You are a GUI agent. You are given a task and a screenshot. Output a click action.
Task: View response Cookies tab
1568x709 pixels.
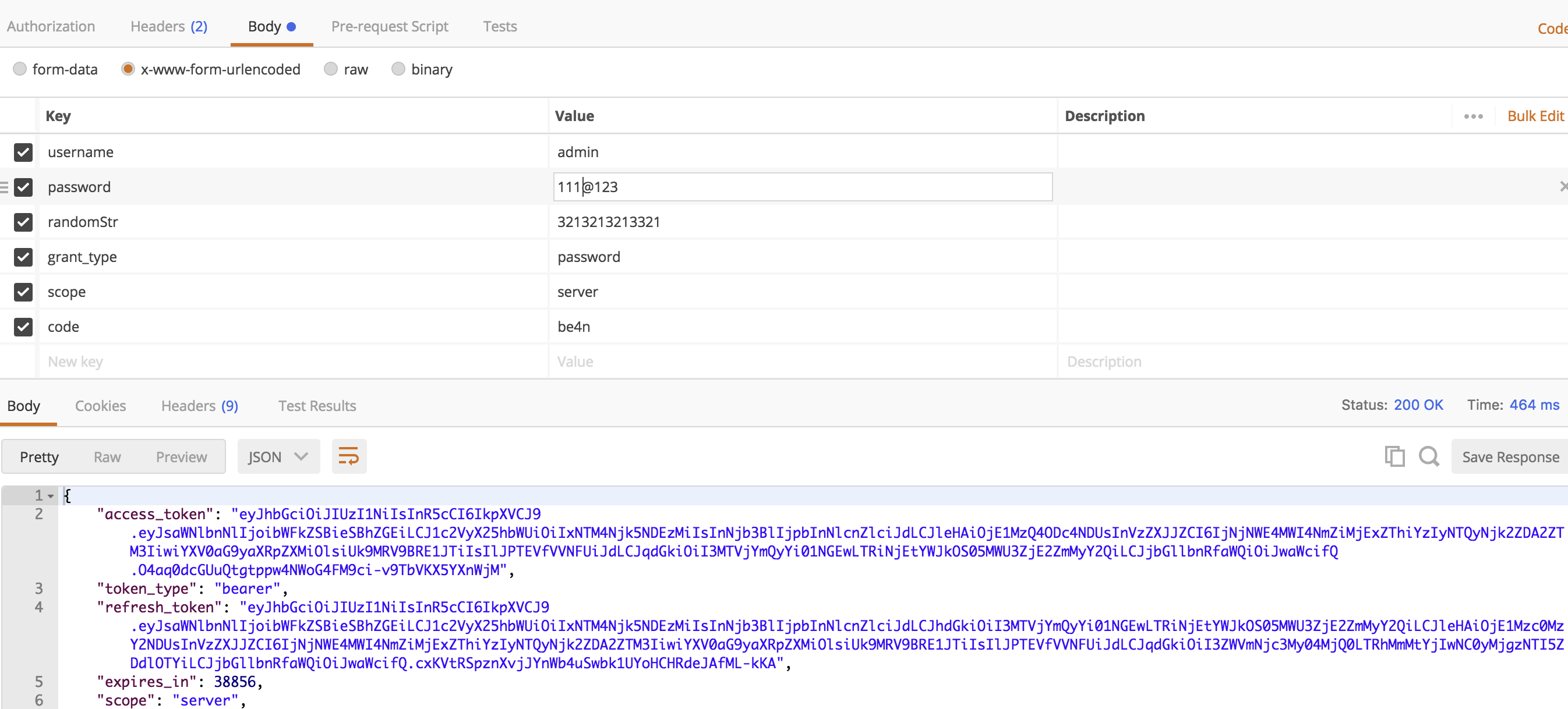pos(100,406)
